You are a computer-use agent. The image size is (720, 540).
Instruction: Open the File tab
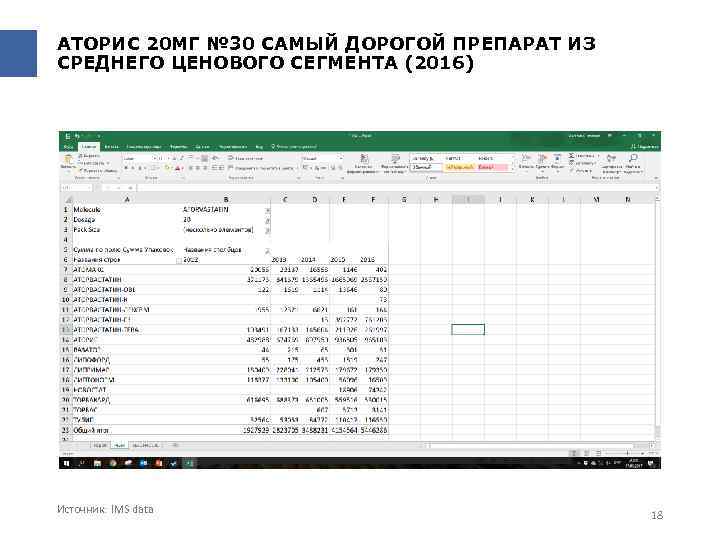(x=68, y=147)
